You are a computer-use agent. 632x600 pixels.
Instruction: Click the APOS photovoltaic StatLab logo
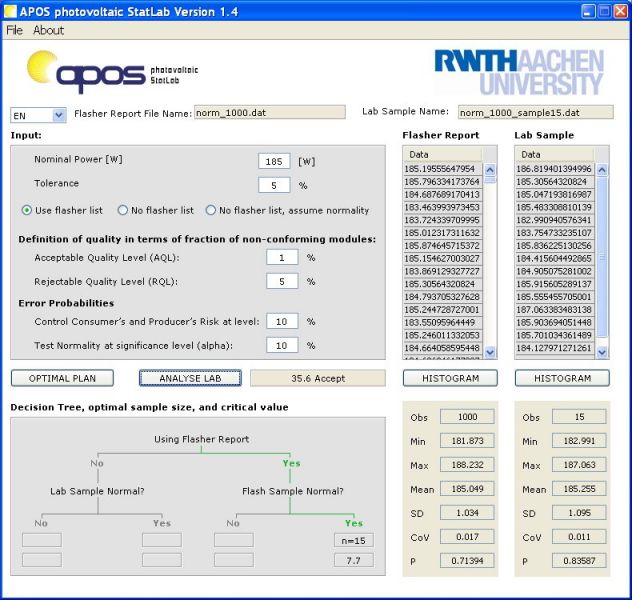point(112,72)
